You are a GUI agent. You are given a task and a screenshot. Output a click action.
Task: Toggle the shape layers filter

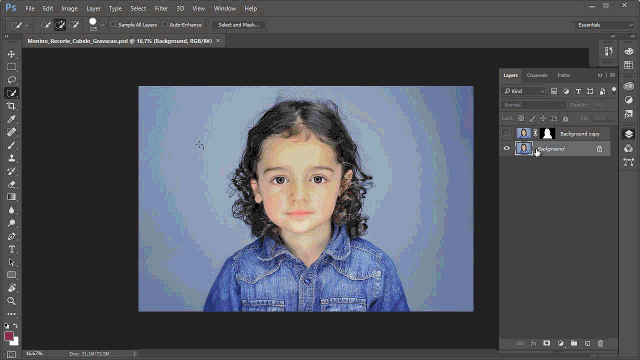point(590,91)
